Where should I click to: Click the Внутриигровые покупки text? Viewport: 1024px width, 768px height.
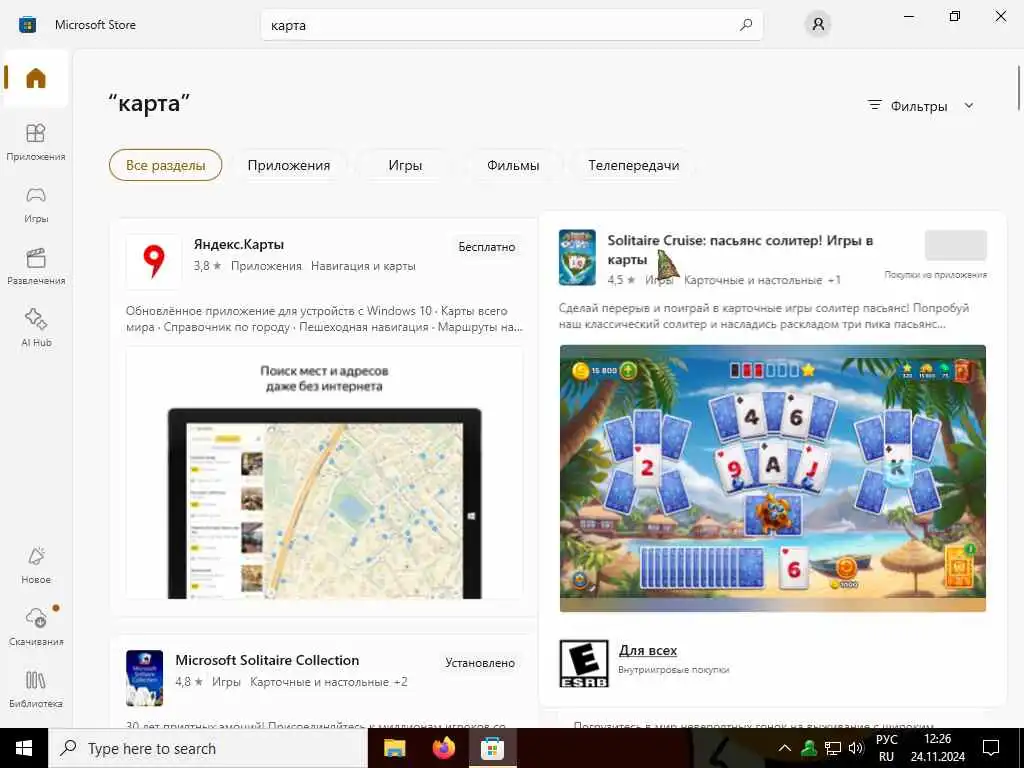click(673, 669)
